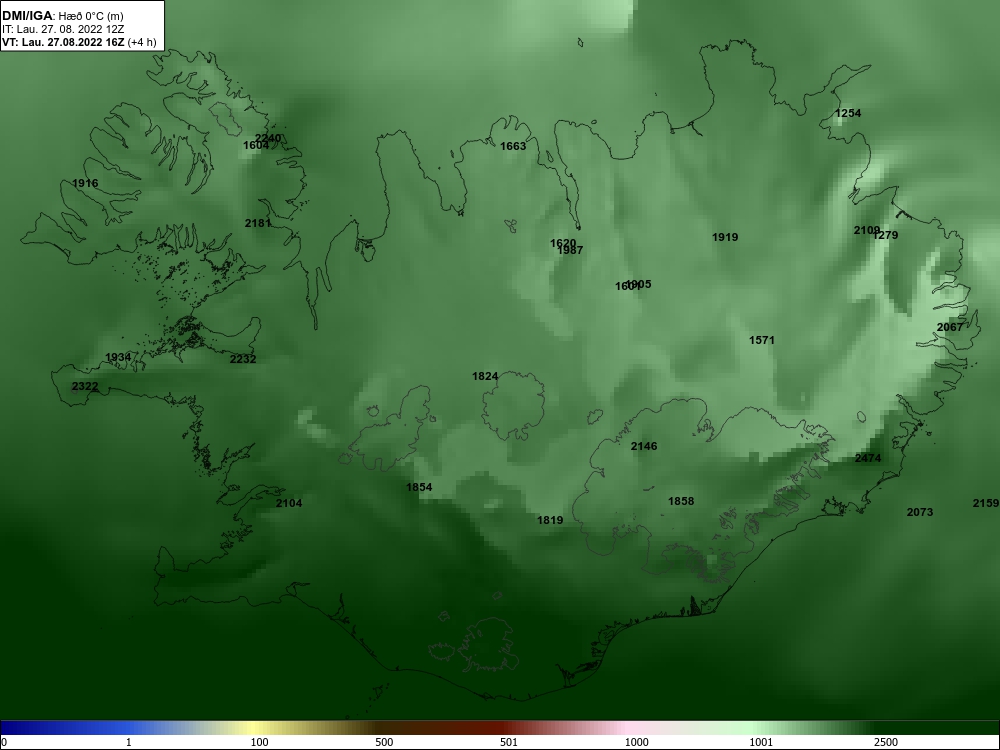Select the 1858 height value
Screen dimensions: 1000x750
point(680,501)
